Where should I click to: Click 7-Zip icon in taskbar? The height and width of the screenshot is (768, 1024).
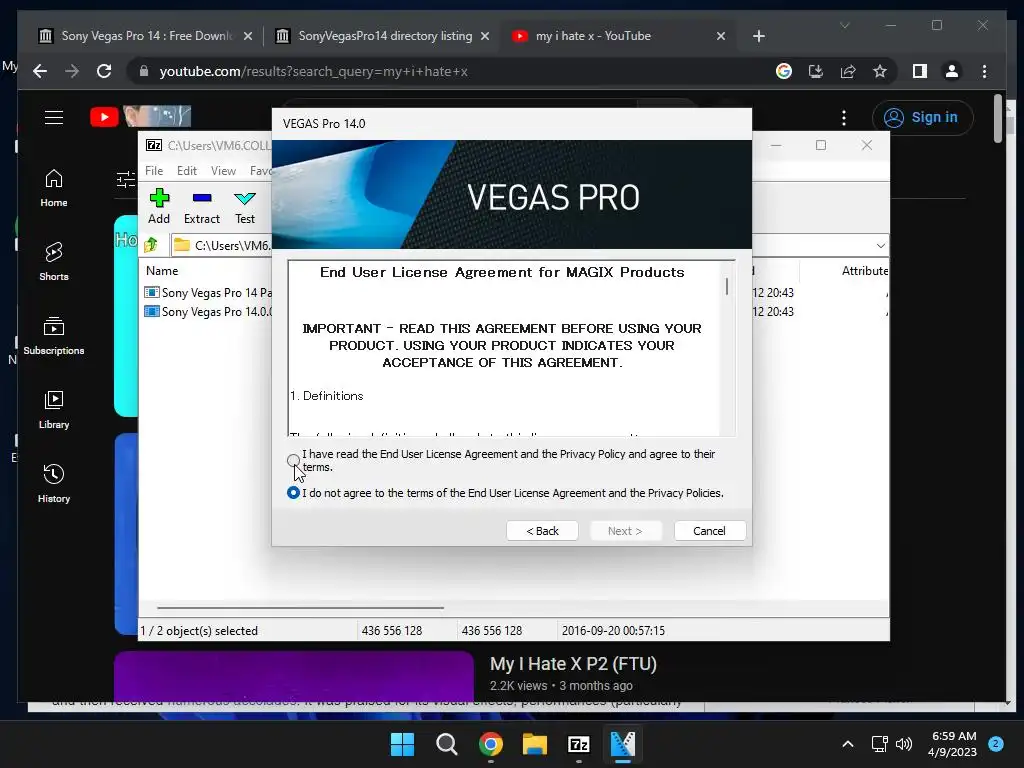click(x=579, y=744)
